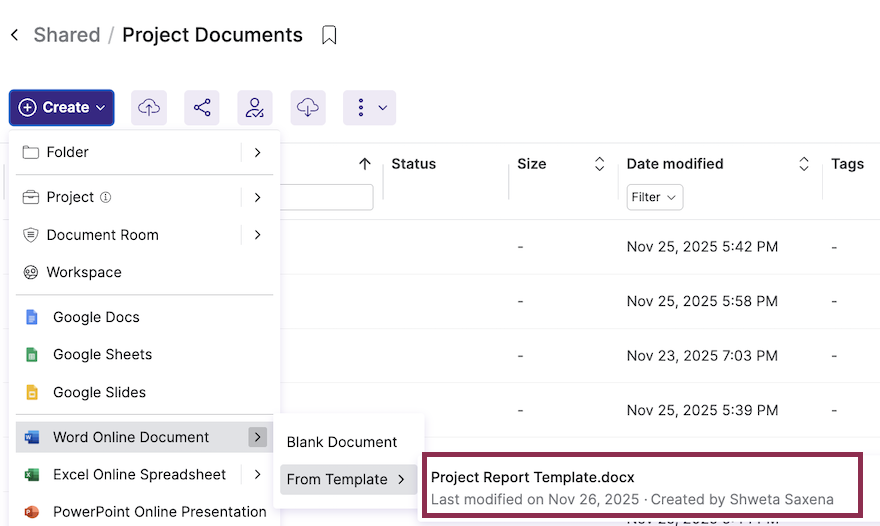
Task: Click the Document Room shield icon
Action: click(30, 235)
